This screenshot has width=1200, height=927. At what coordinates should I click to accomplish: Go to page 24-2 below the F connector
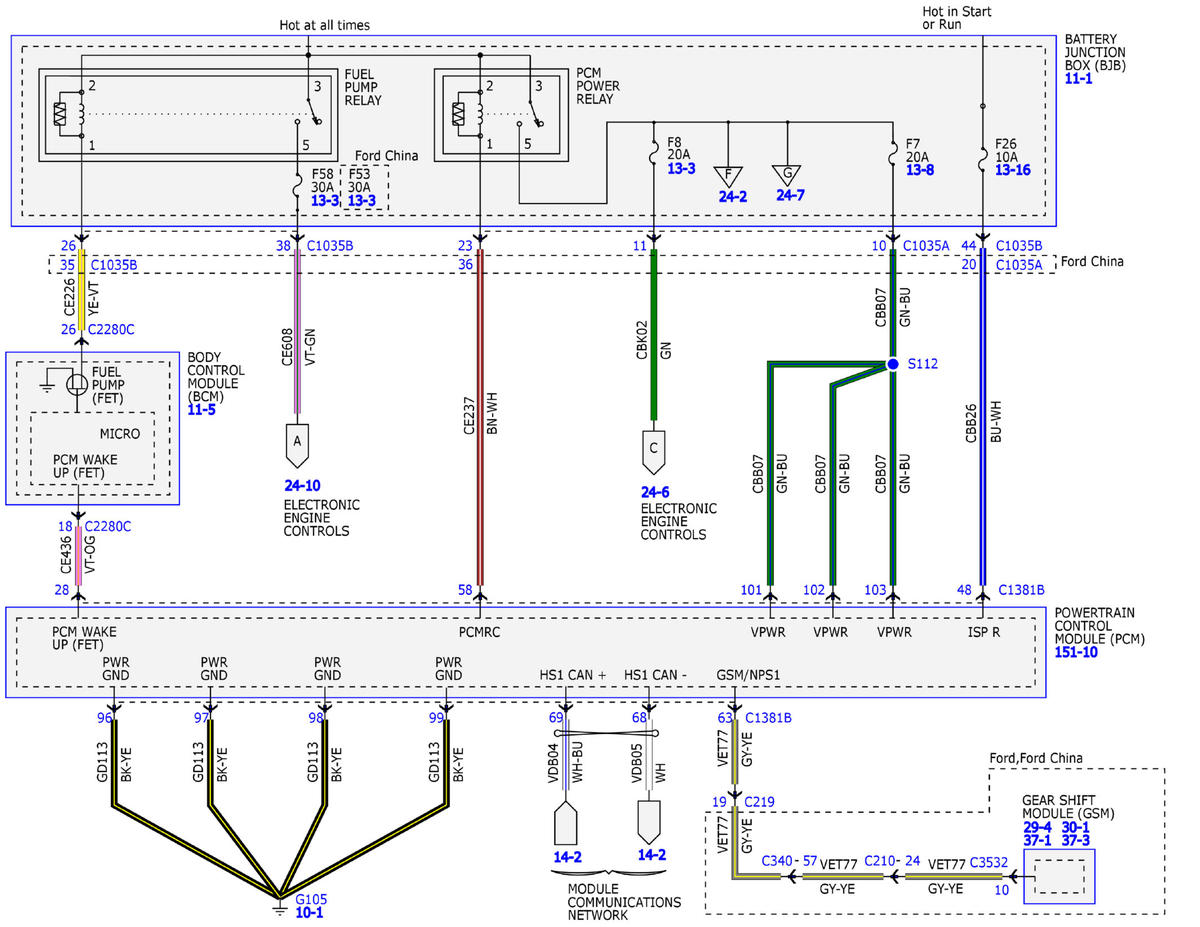[733, 196]
